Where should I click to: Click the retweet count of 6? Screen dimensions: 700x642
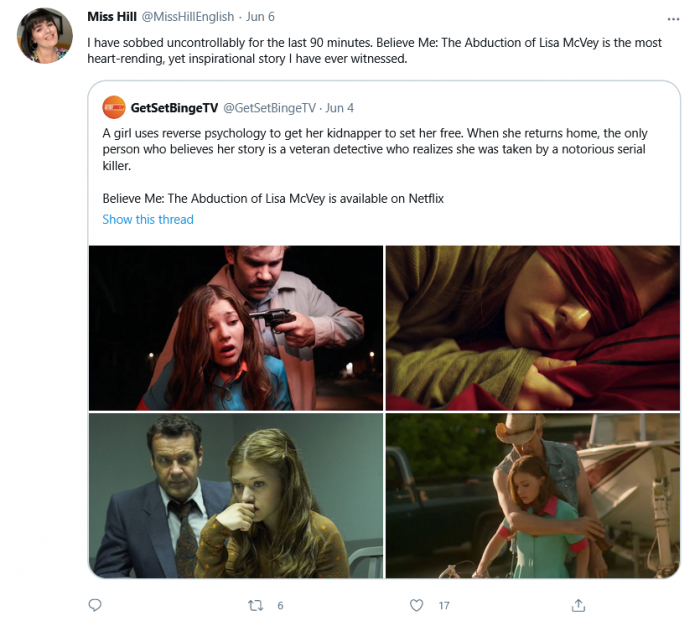click(x=280, y=605)
